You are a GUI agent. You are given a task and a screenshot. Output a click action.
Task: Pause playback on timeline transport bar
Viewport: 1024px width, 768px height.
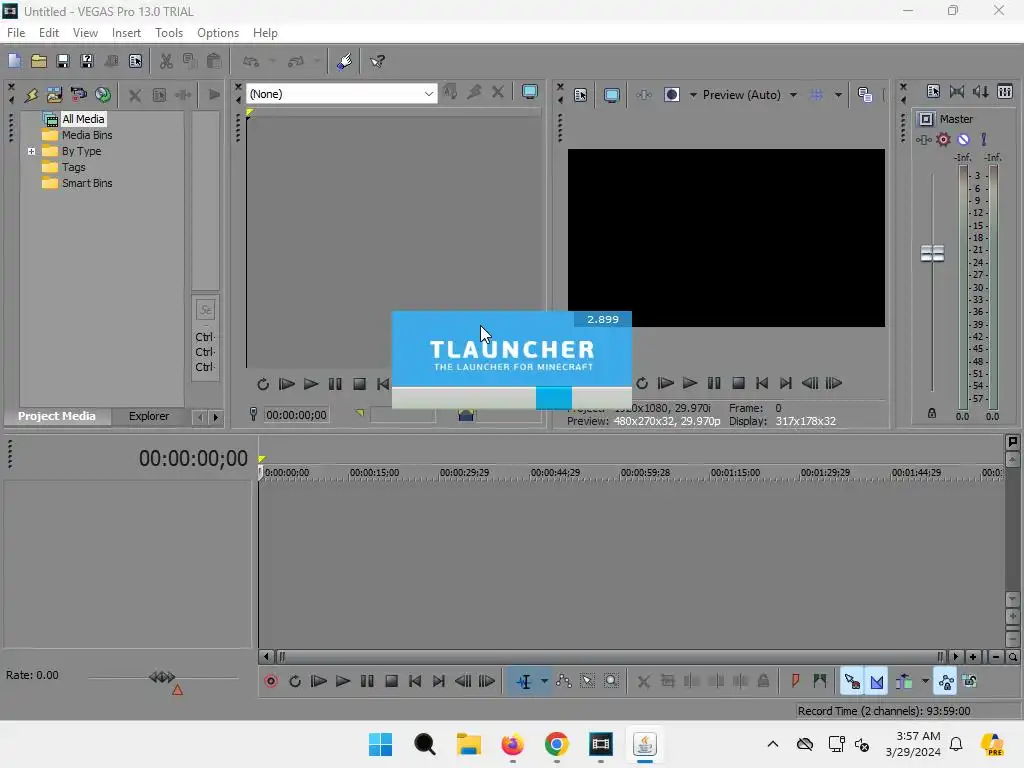coord(367,681)
